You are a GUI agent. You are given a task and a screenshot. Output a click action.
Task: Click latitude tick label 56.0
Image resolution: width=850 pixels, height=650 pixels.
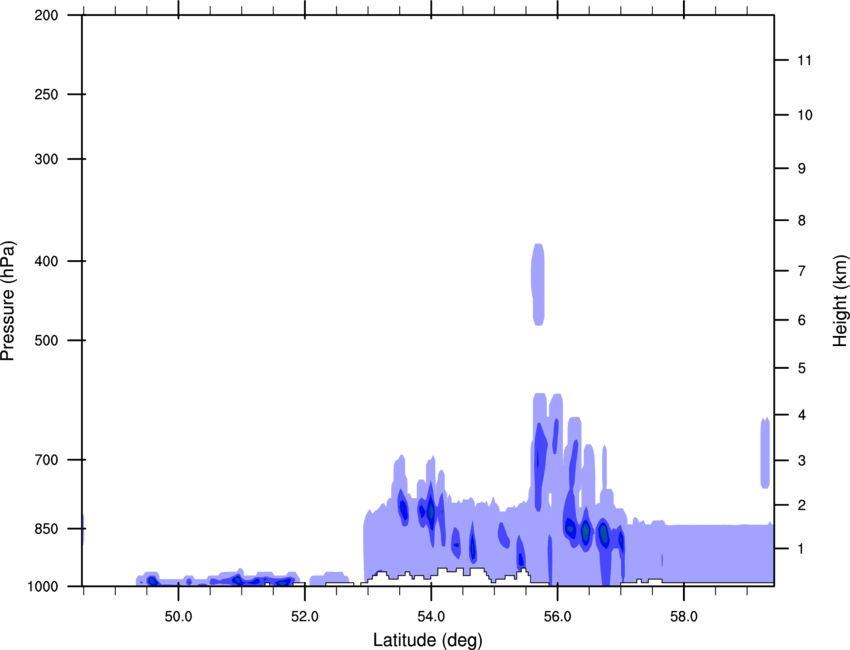pyautogui.click(x=558, y=617)
